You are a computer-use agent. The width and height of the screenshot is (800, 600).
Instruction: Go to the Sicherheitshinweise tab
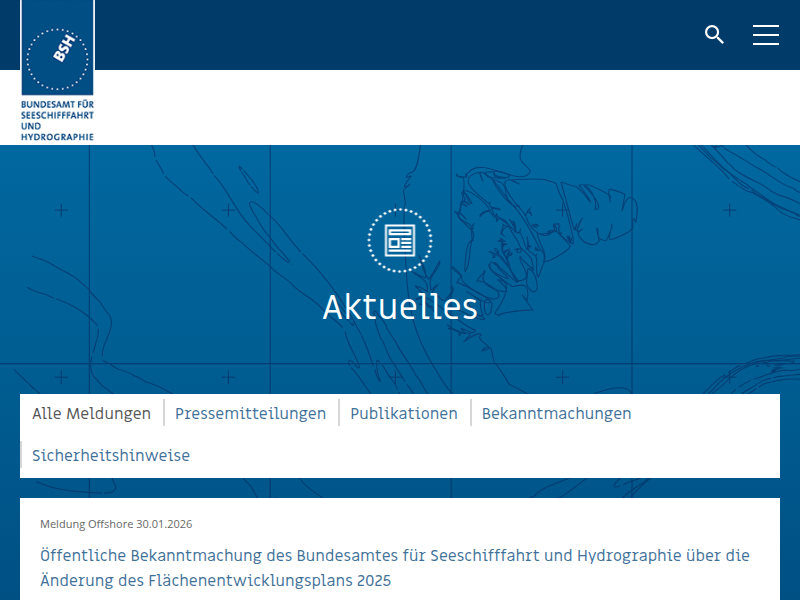[111, 456]
